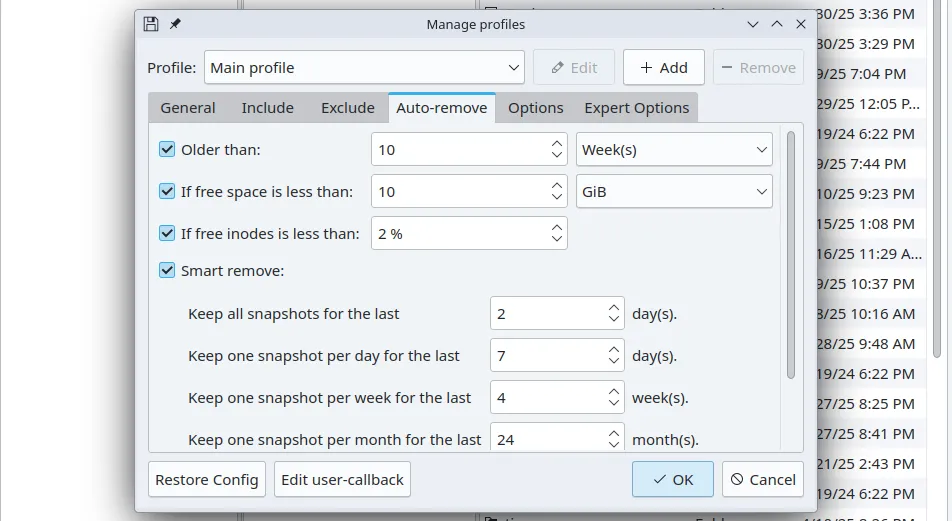
Task: Click the title bar up-chevron maximize icon
Action: (777, 24)
